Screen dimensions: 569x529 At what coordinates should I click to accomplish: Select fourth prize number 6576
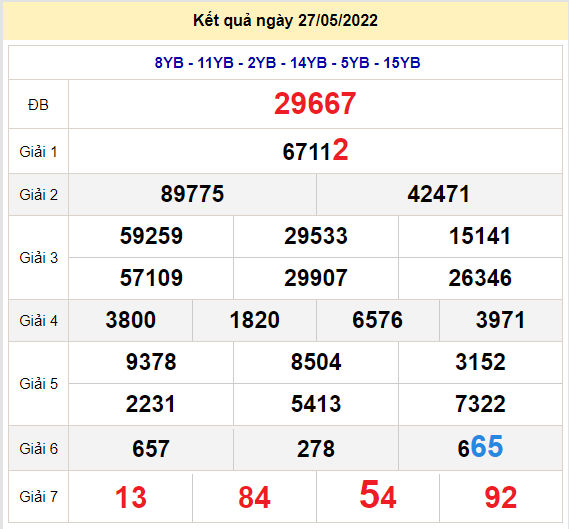click(x=377, y=320)
